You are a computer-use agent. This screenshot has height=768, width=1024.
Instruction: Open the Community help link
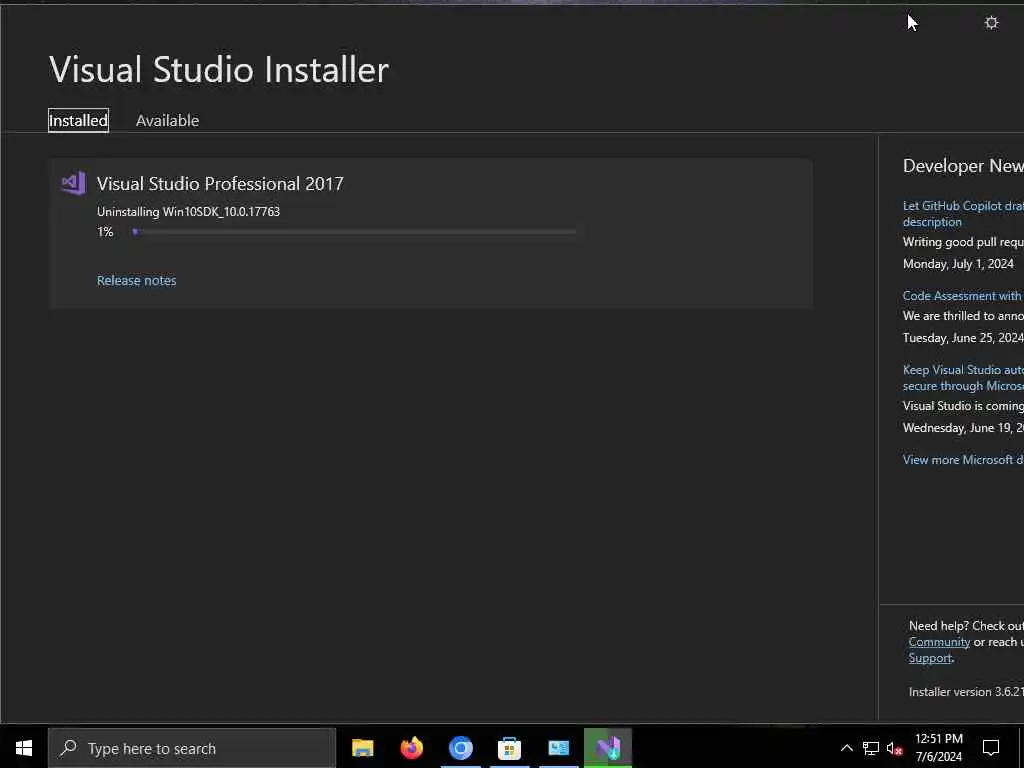[939, 642]
